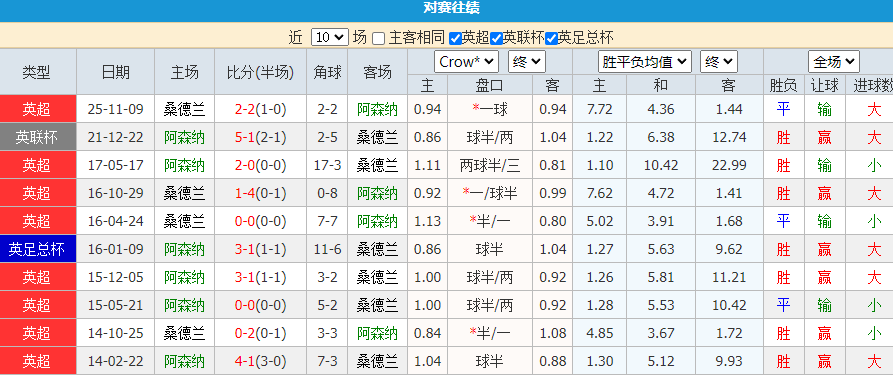The width and height of the screenshot is (893, 378).
Task: Click the corner count 11-6
Action: 327,249
